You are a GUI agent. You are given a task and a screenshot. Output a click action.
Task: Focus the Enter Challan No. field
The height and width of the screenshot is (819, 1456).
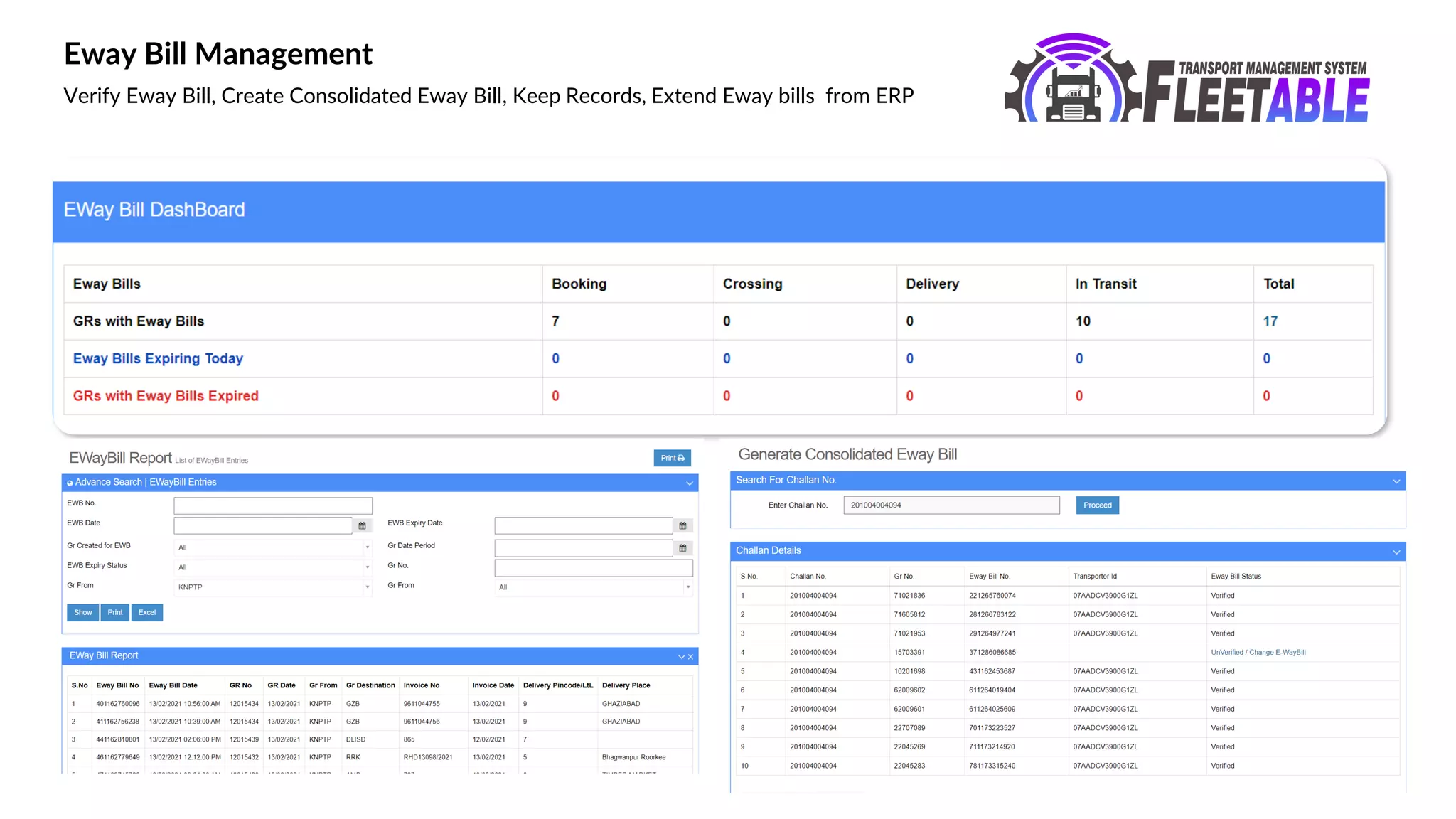[951, 505]
